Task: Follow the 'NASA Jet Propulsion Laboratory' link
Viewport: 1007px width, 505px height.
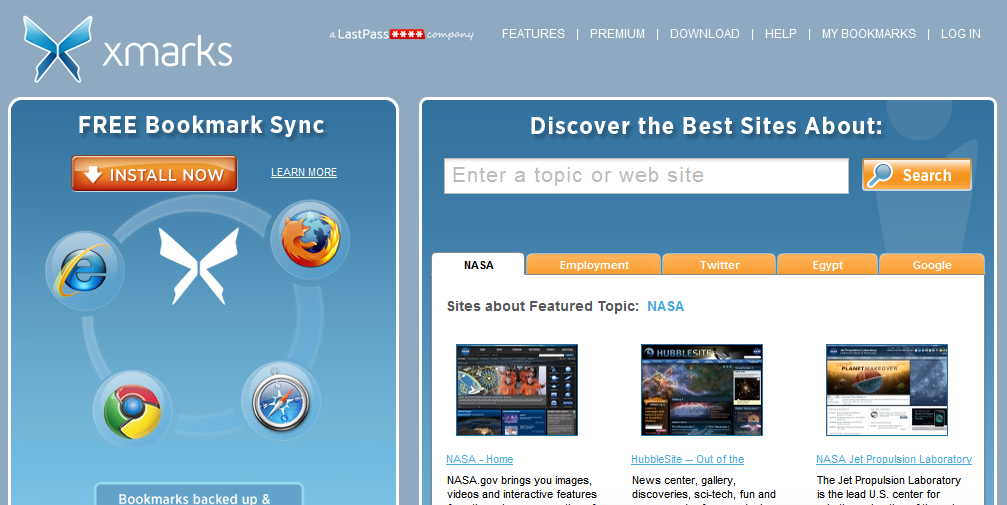Action: (x=894, y=459)
